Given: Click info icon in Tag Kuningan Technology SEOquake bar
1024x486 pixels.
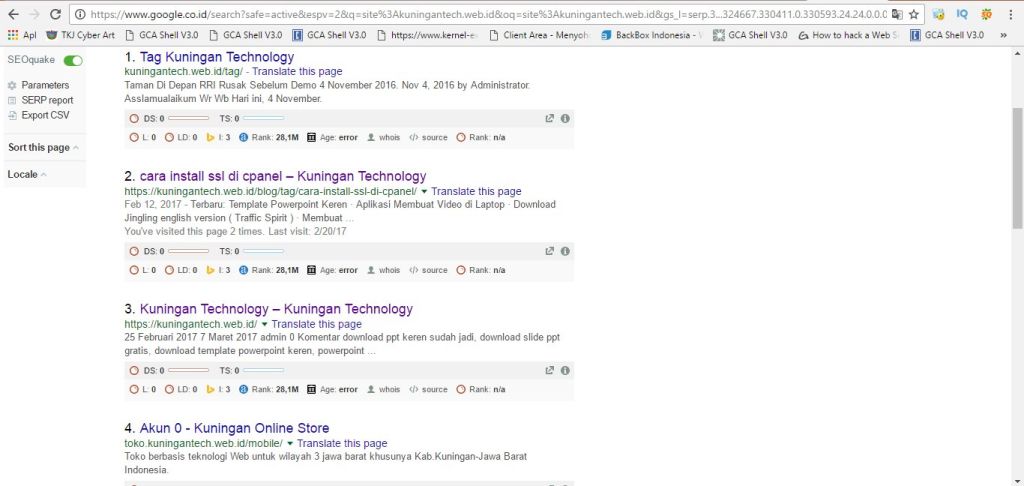Looking at the screenshot, I should tap(565, 118).
